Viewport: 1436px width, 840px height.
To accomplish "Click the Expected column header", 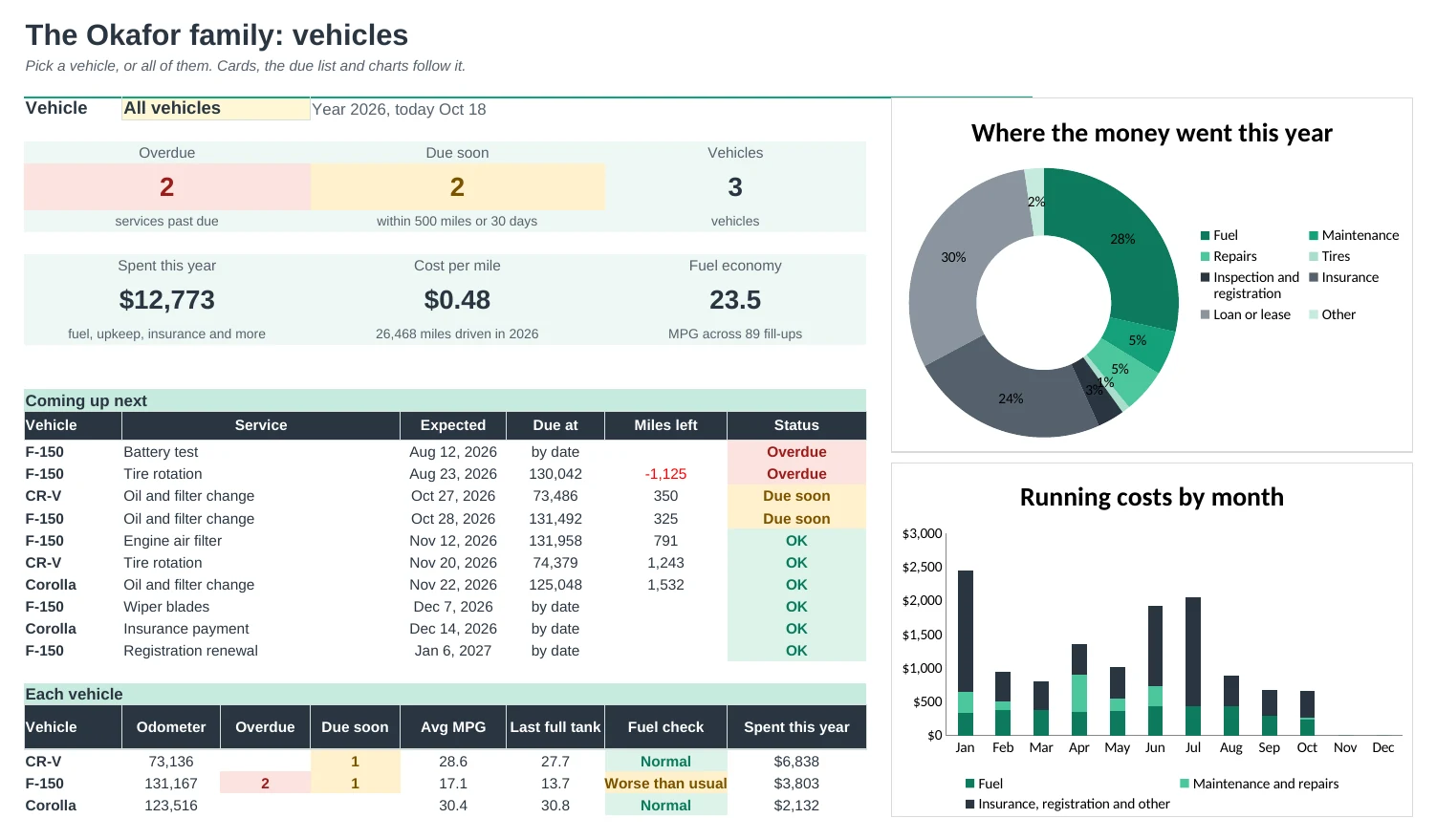I will (x=453, y=426).
